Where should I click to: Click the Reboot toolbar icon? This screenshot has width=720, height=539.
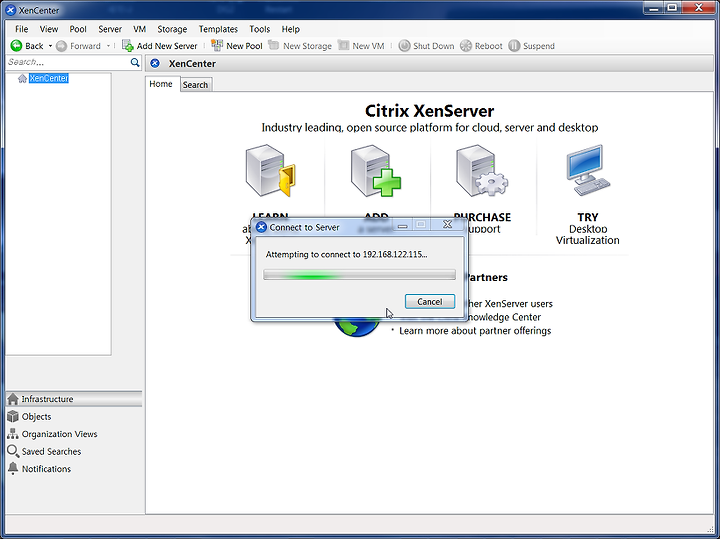point(466,46)
